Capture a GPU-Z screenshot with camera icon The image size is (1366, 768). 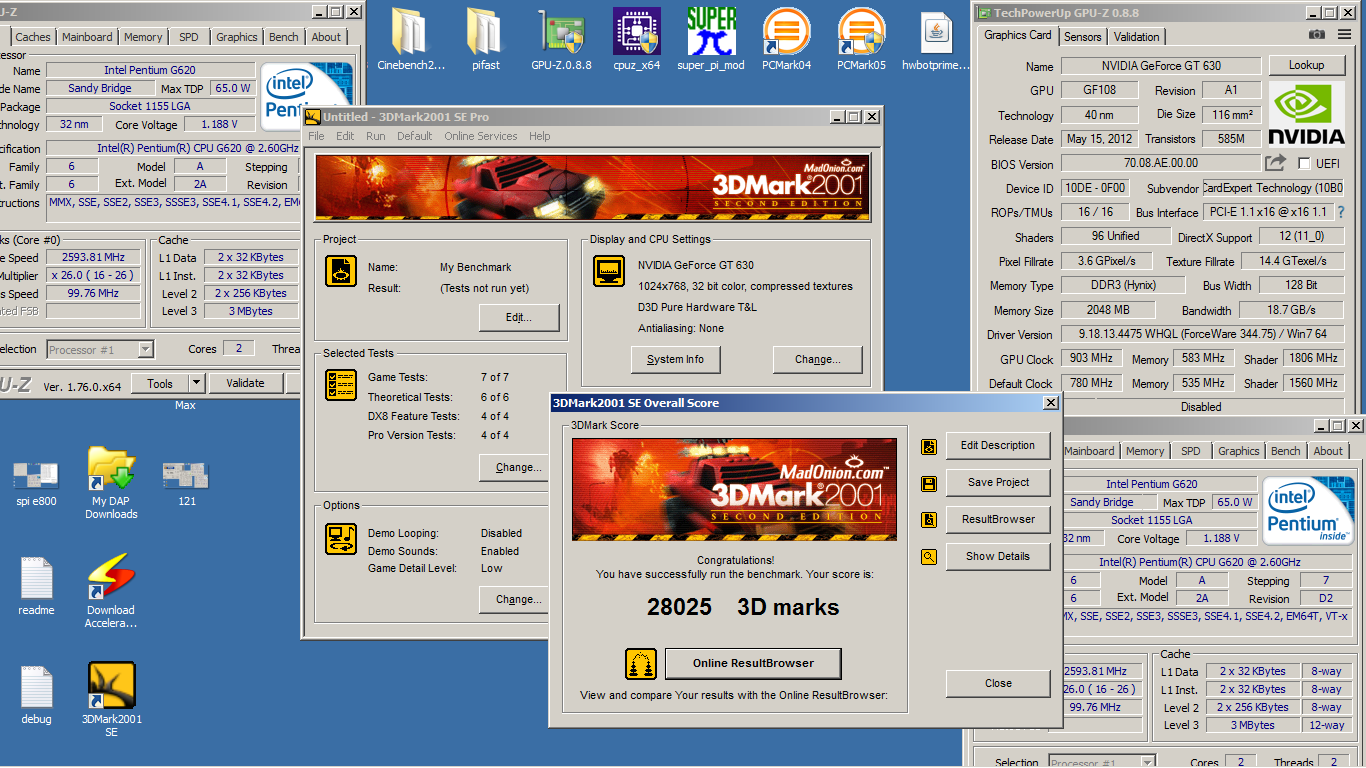click(x=1317, y=35)
